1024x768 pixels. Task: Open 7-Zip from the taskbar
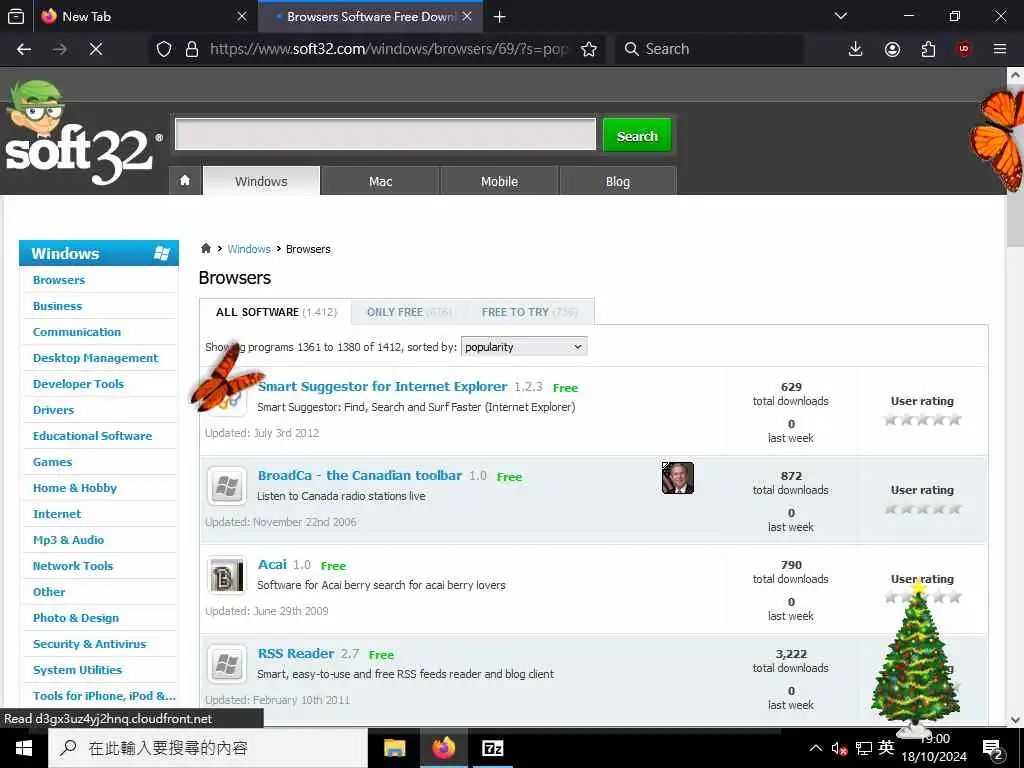point(492,748)
